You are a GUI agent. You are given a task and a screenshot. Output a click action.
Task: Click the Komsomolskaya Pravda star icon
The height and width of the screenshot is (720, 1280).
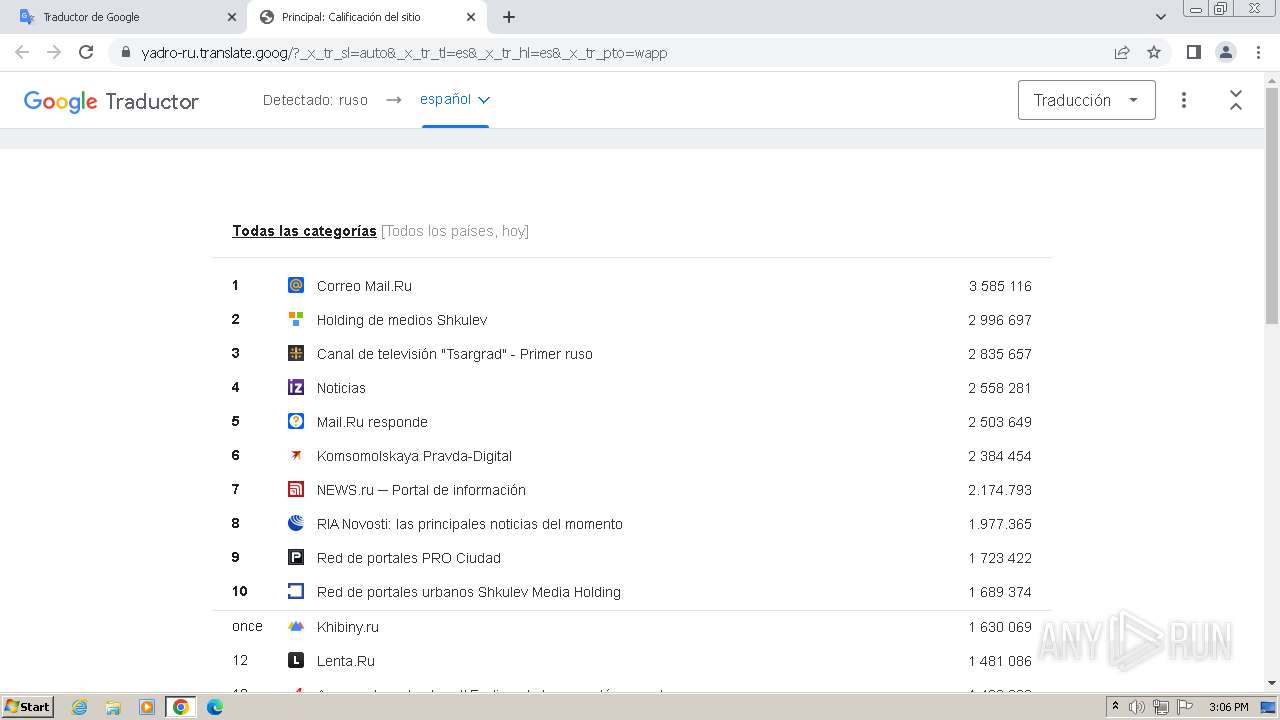(x=296, y=455)
